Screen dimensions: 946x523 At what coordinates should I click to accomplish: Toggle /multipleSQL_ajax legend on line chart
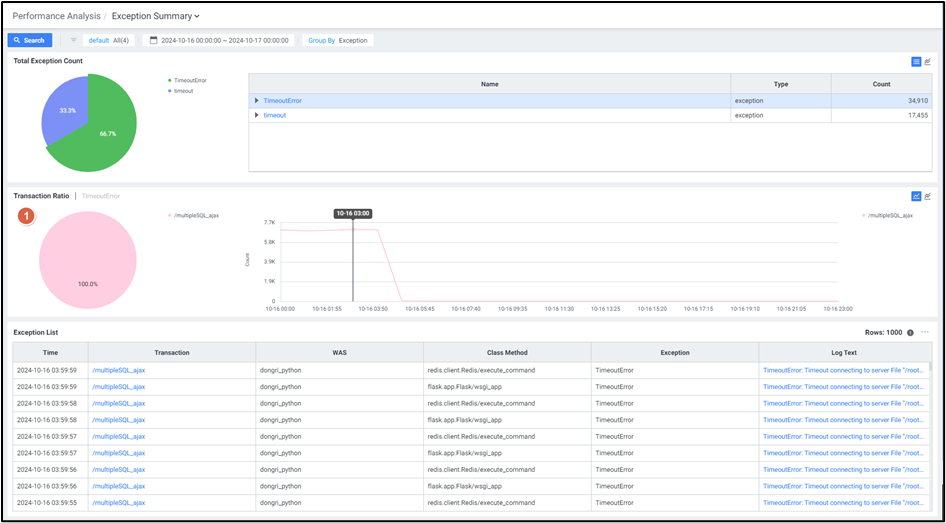pos(888,215)
